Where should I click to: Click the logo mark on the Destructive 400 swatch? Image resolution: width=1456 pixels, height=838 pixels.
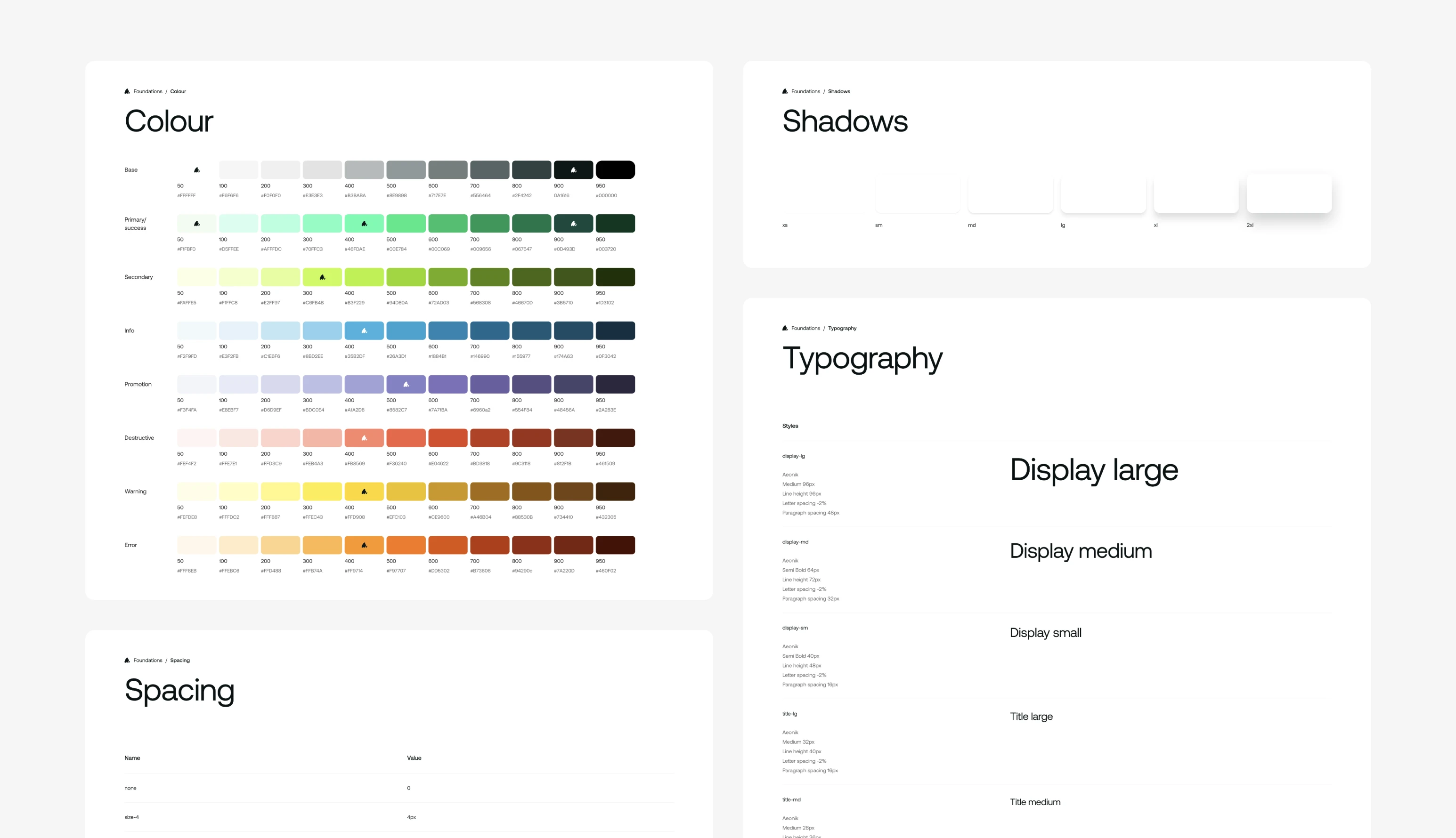(x=364, y=438)
